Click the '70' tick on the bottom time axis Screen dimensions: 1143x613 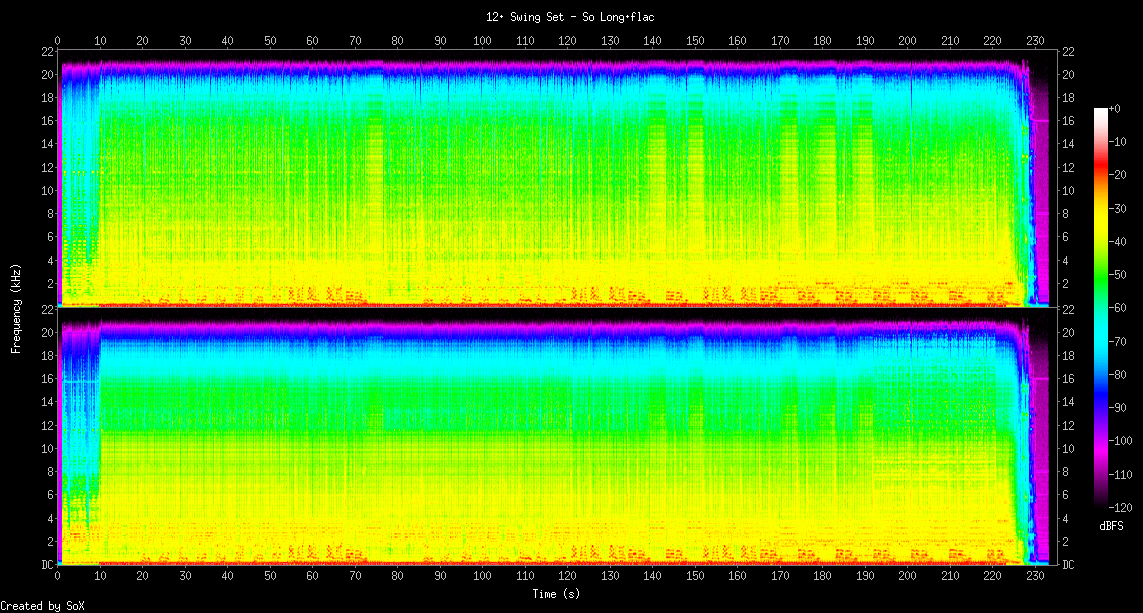click(x=355, y=578)
